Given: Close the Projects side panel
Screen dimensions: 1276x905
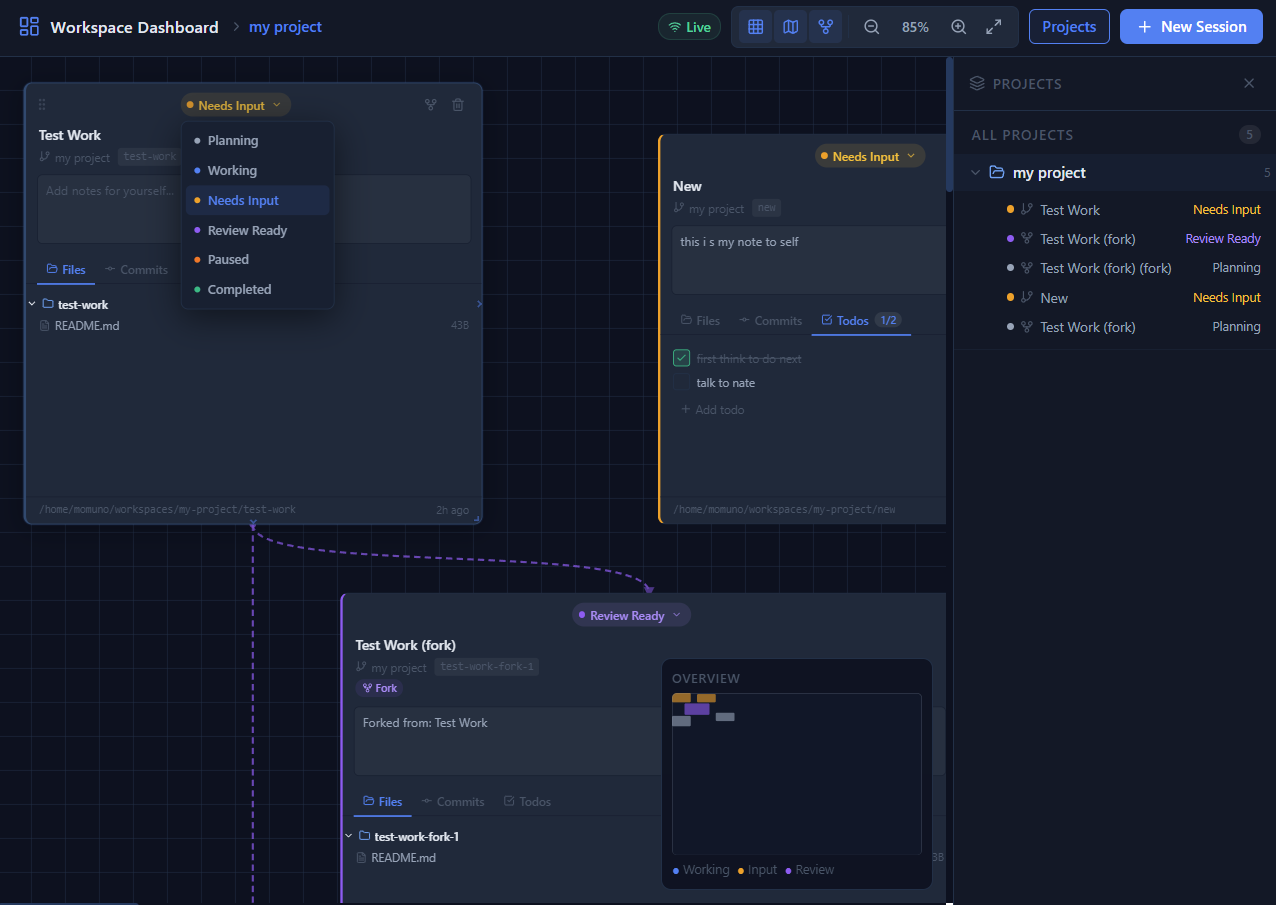Looking at the screenshot, I should tap(1249, 84).
